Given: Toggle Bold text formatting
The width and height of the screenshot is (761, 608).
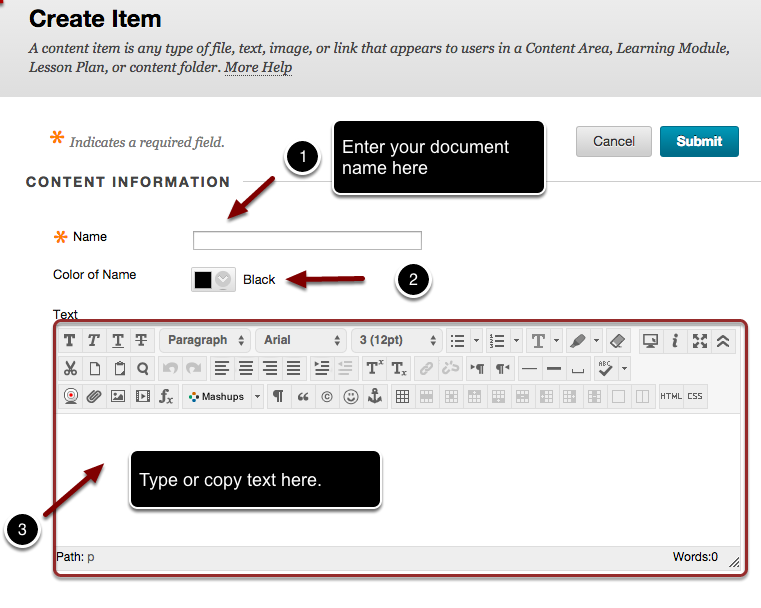Looking at the screenshot, I should (x=69, y=341).
